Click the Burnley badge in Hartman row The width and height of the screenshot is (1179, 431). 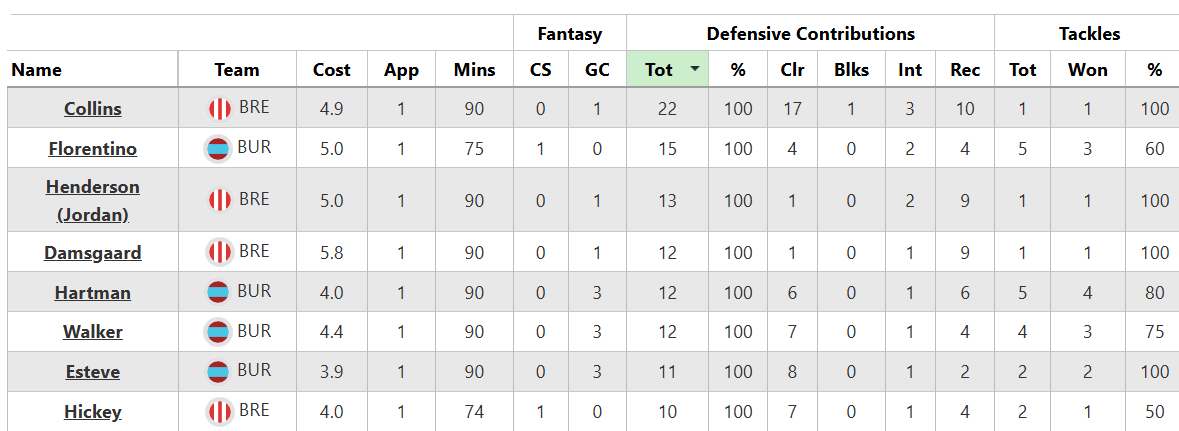point(217,293)
